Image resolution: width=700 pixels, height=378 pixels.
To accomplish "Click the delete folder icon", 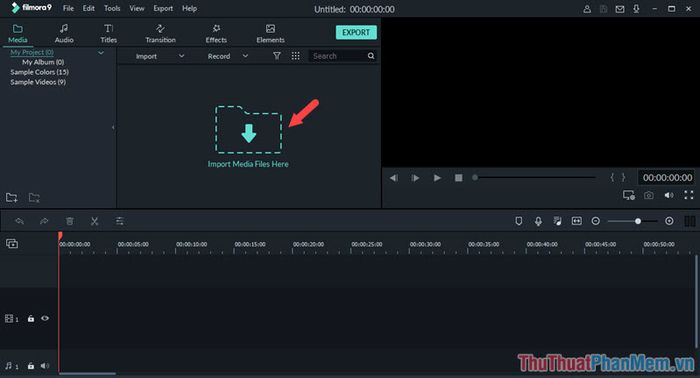I will (x=34, y=197).
